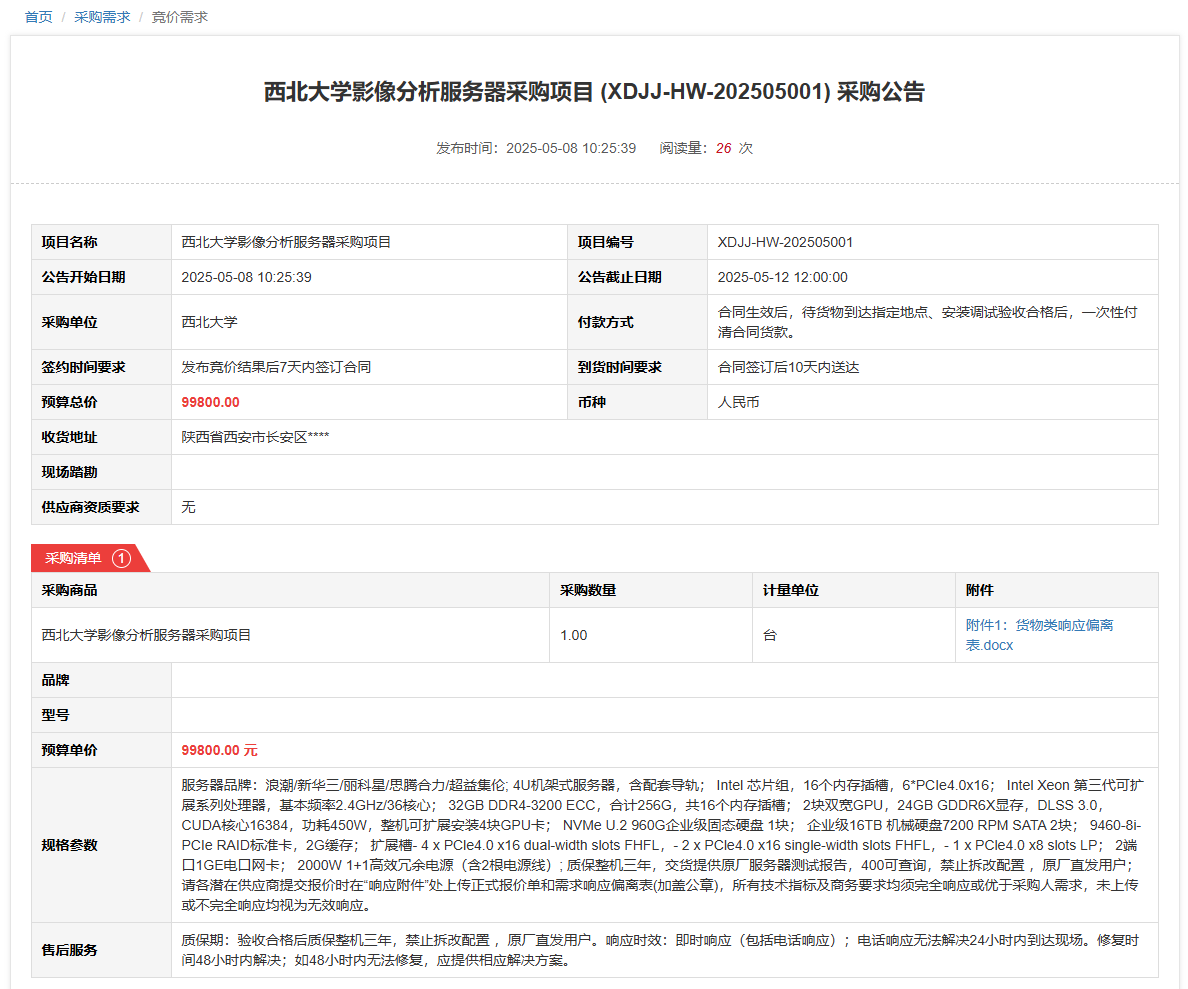Click the red read count 26
This screenshot has width=1188, height=989.
723,148
